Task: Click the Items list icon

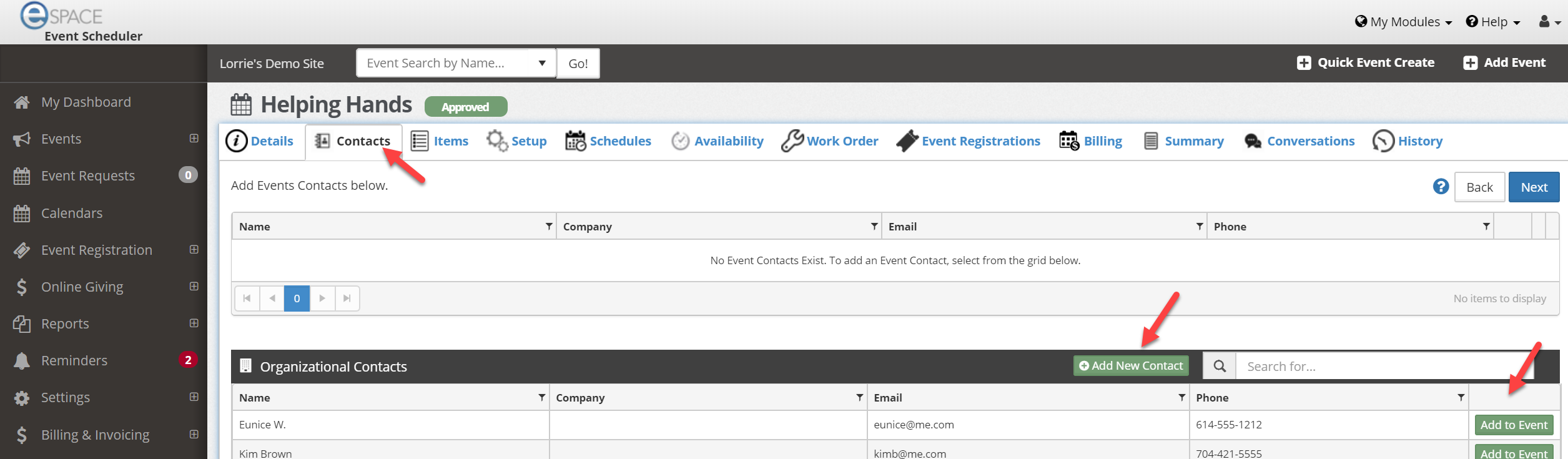Action: point(420,141)
